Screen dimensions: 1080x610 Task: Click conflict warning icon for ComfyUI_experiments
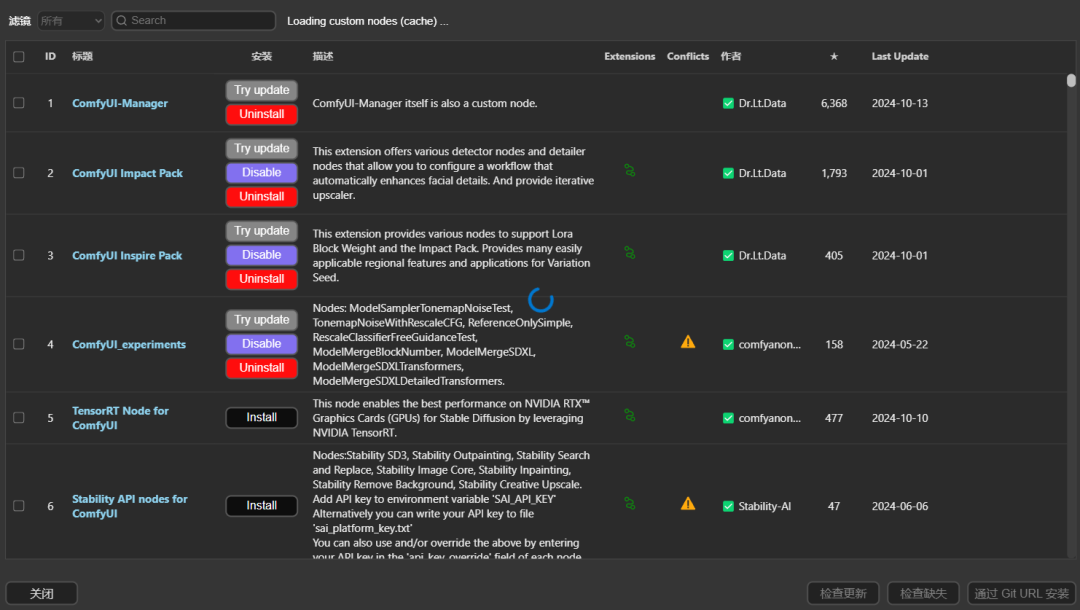click(687, 341)
